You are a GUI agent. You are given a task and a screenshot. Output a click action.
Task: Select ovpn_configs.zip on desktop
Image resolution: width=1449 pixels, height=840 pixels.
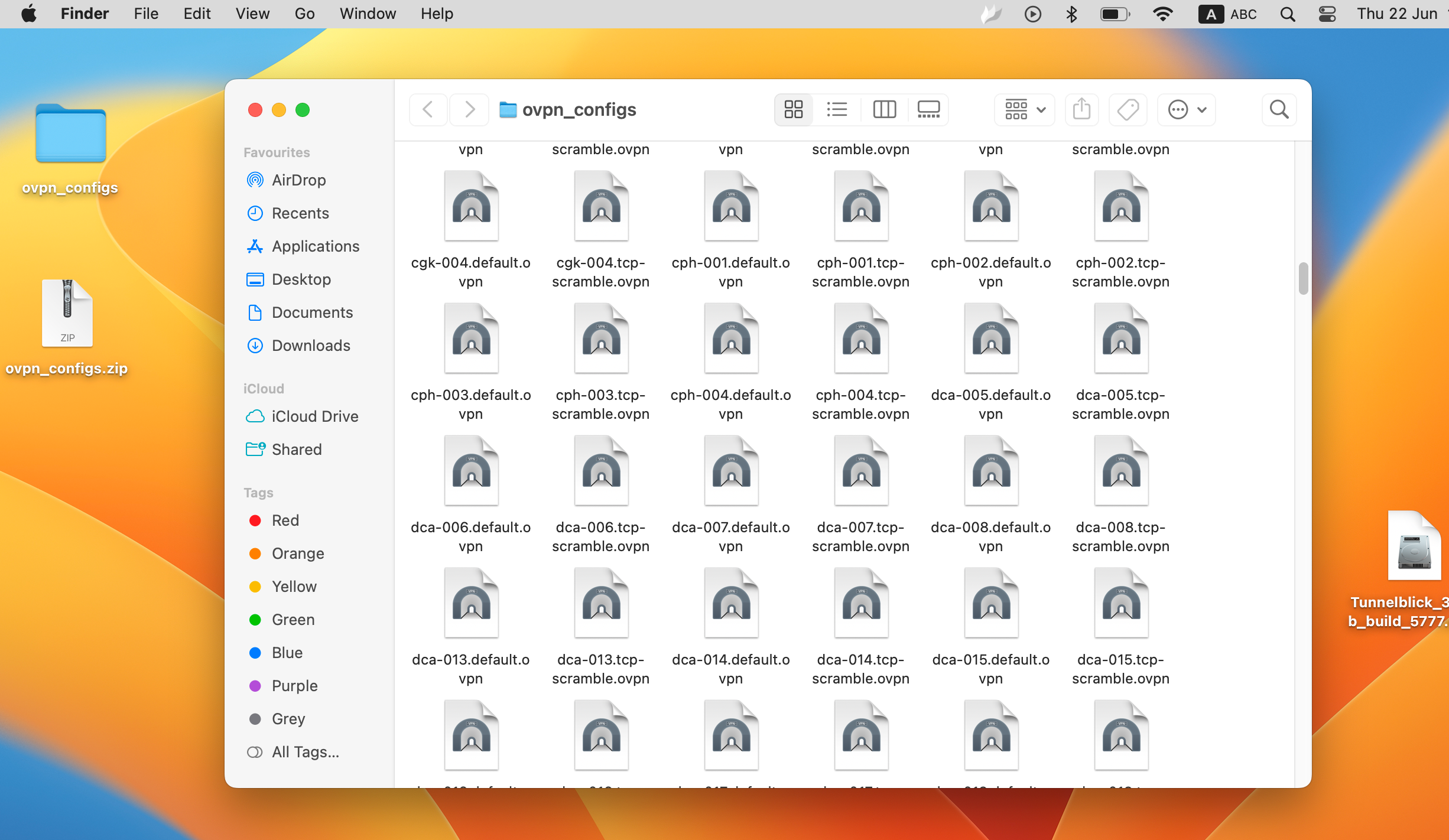[x=67, y=314]
